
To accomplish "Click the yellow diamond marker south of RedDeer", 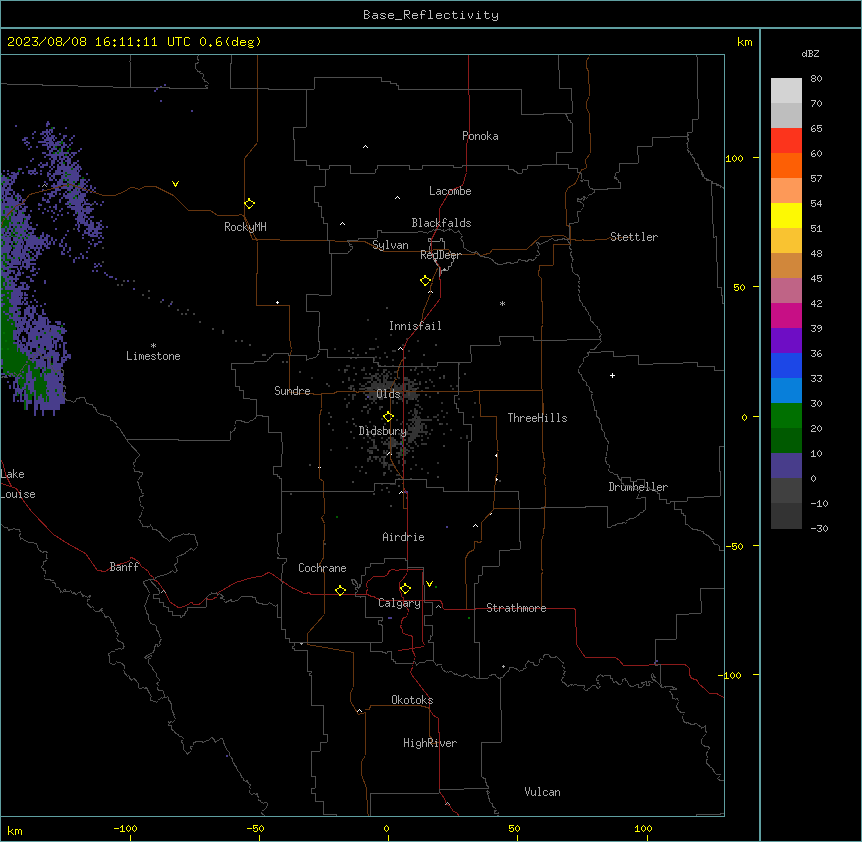I will pos(425,281).
